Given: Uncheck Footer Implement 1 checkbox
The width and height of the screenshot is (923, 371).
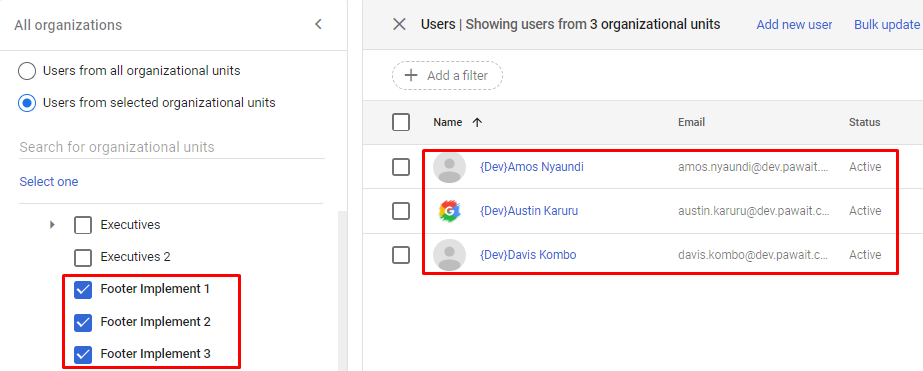Looking at the screenshot, I should click(x=83, y=290).
